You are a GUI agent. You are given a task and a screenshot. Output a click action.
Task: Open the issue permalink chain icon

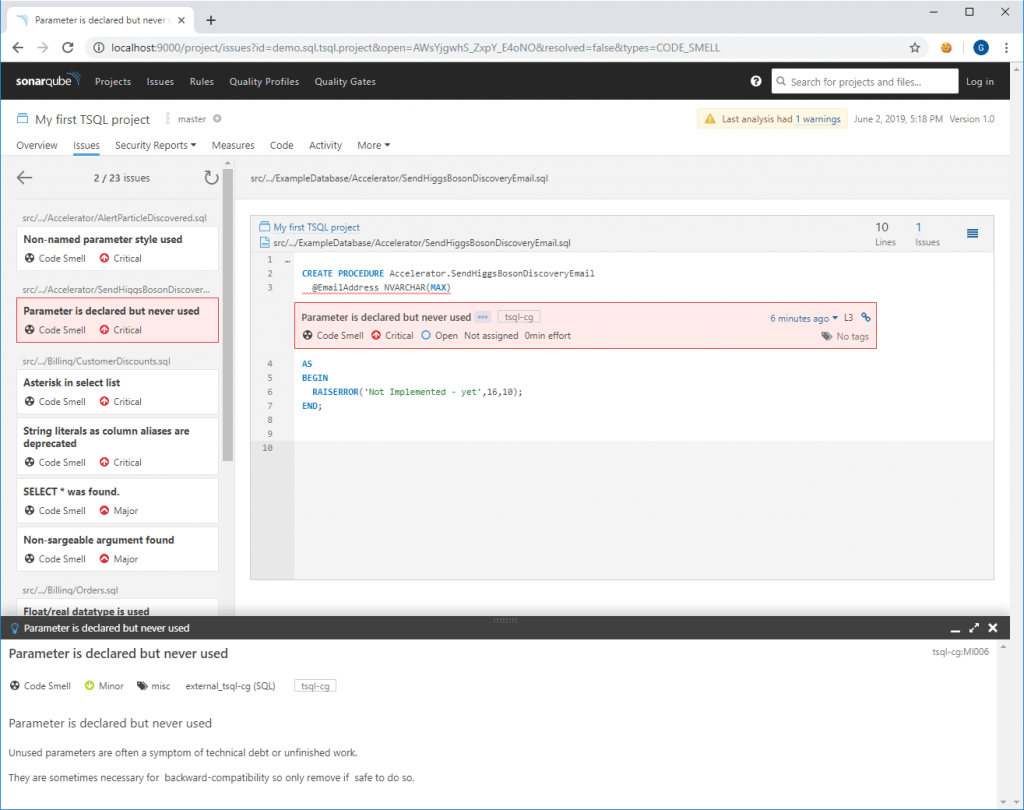pos(865,317)
